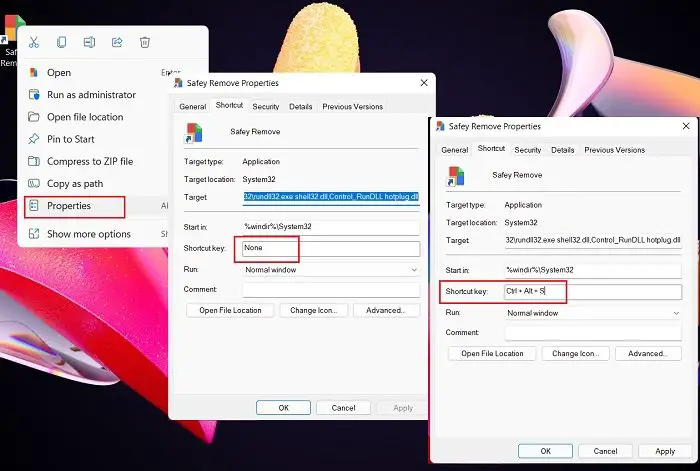
Task: Select Shortcut tab in left Properties window
Action: coord(229,105)
